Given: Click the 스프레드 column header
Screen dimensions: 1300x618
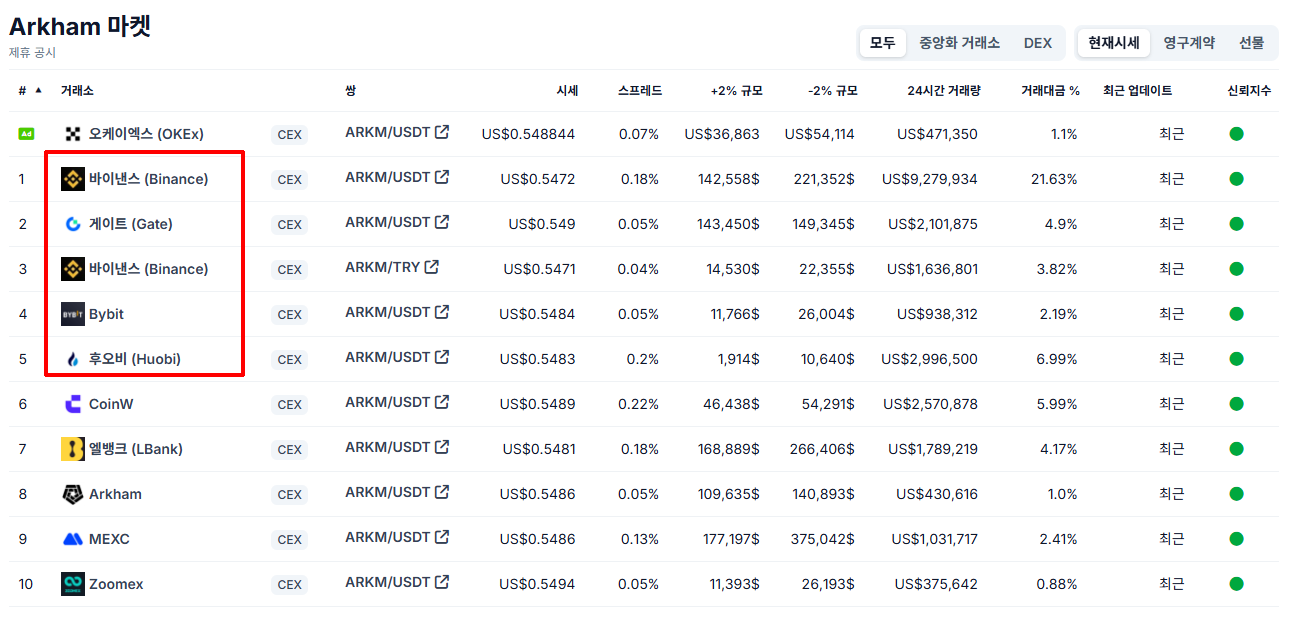Looking at the screenshot, I should click(x=640, y=90).
